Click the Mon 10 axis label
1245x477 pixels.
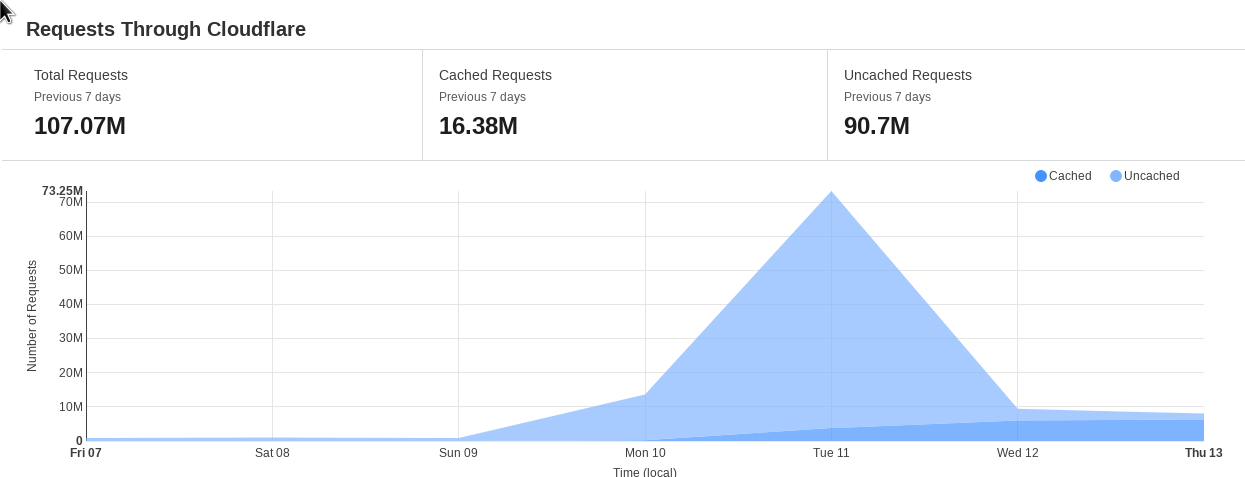pyautogui.click(x=645, y=453)
